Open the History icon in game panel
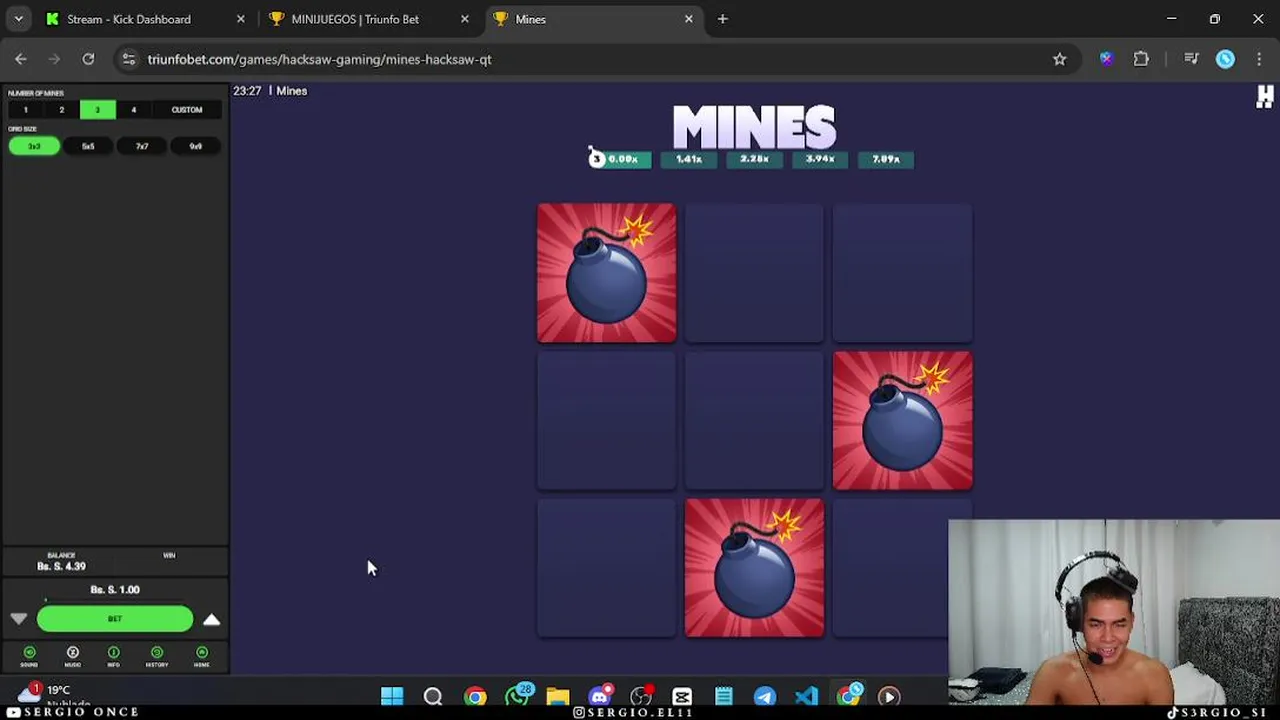Image resolution: width=1280 pixels, height=720 pixels. tap(157, 656)
